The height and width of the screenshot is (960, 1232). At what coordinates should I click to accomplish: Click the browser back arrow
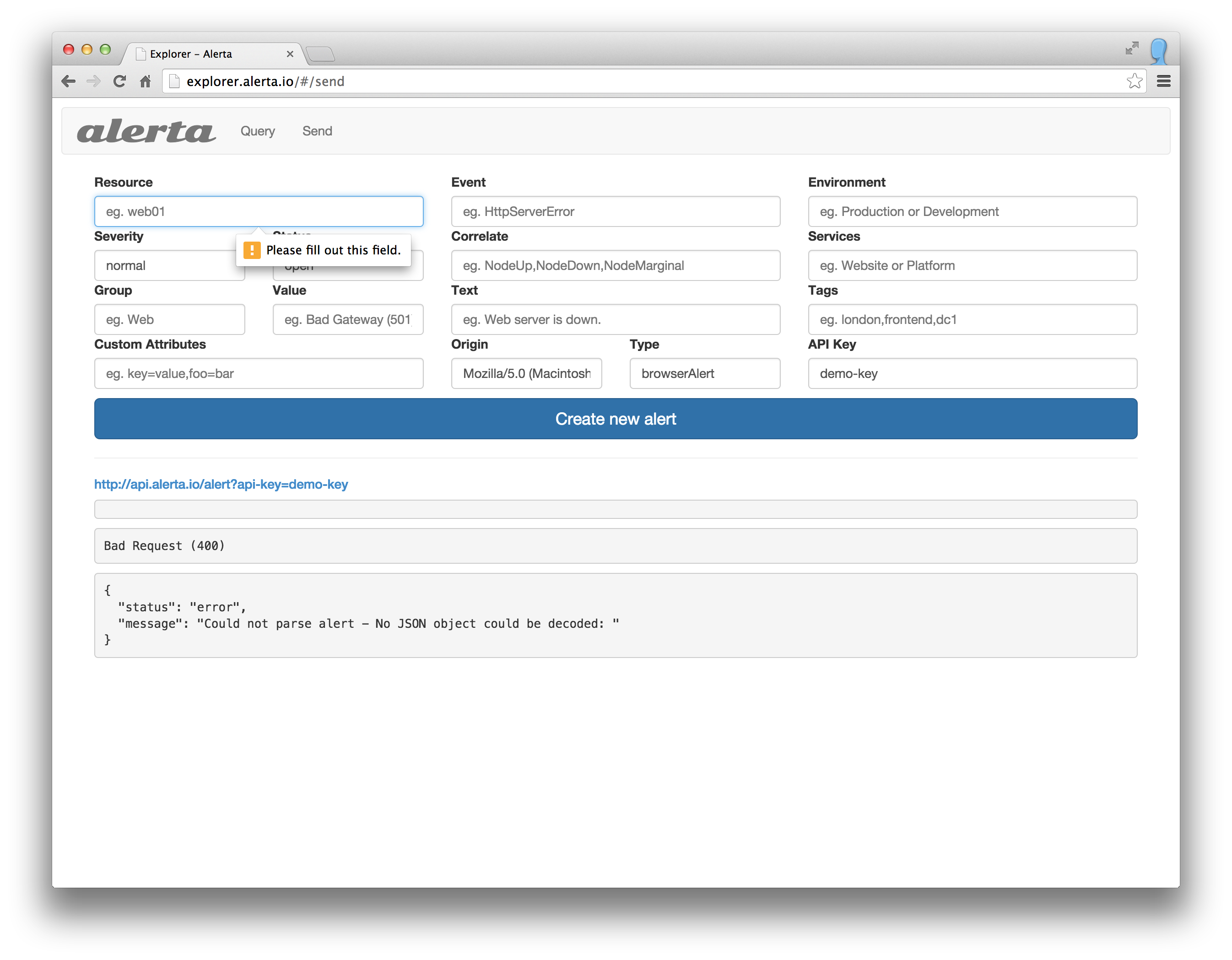coord(68,81)
